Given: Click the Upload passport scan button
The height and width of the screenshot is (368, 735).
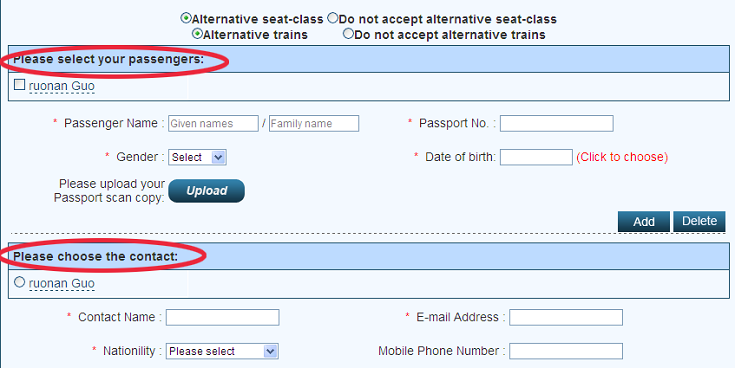Looking at the screenshot, I should coord(206,191).
